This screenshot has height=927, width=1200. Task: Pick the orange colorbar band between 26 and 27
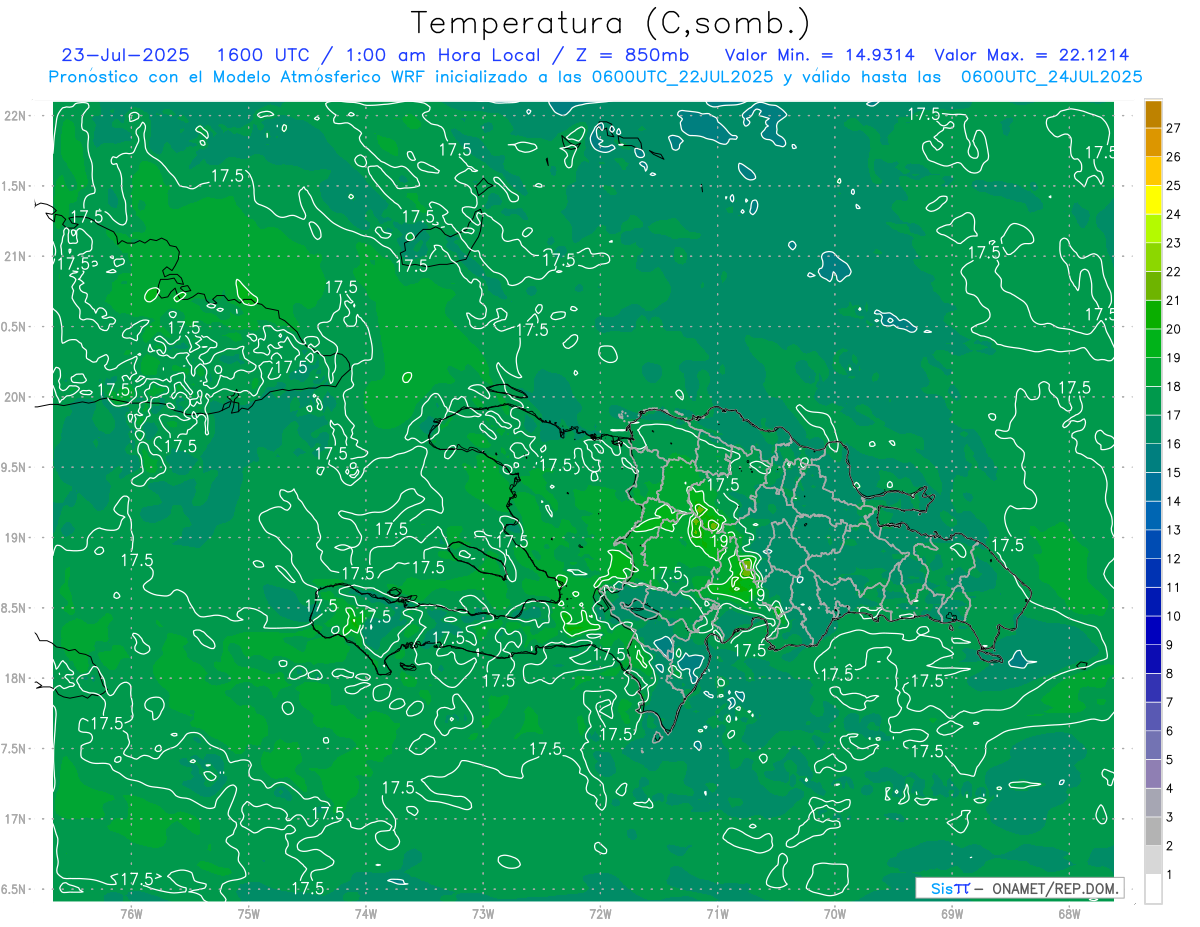click(1153, 142)
